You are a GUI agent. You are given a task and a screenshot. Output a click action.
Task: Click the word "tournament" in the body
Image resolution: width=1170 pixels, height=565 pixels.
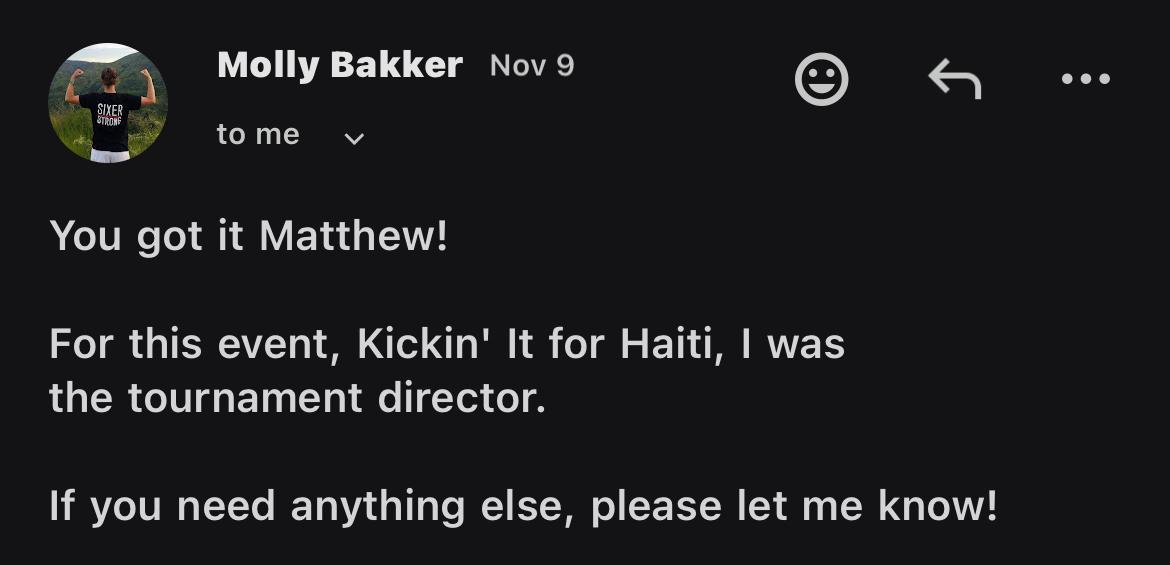point(245,399)
